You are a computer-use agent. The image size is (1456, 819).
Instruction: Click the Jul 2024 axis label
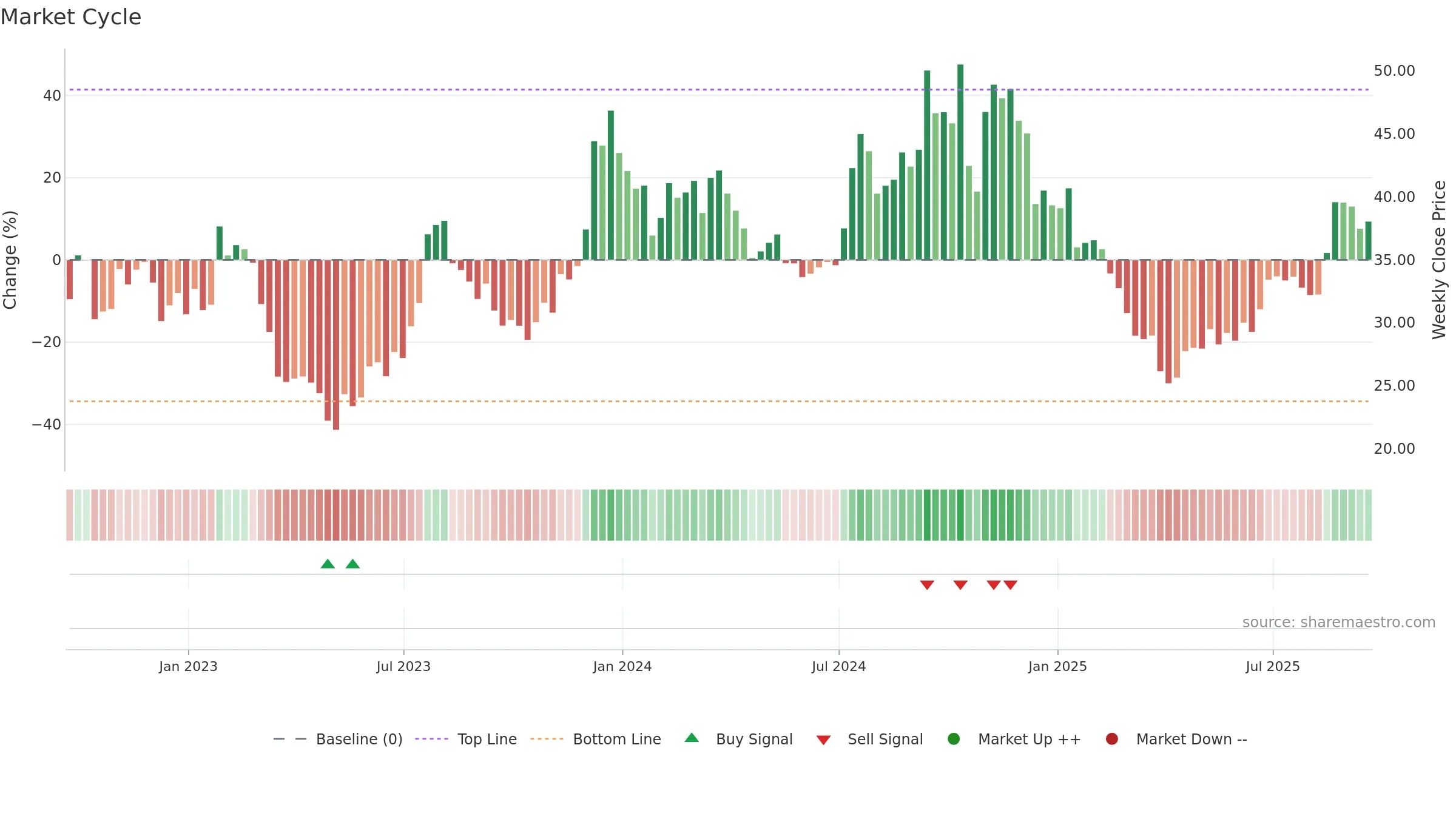click(839, 666)
